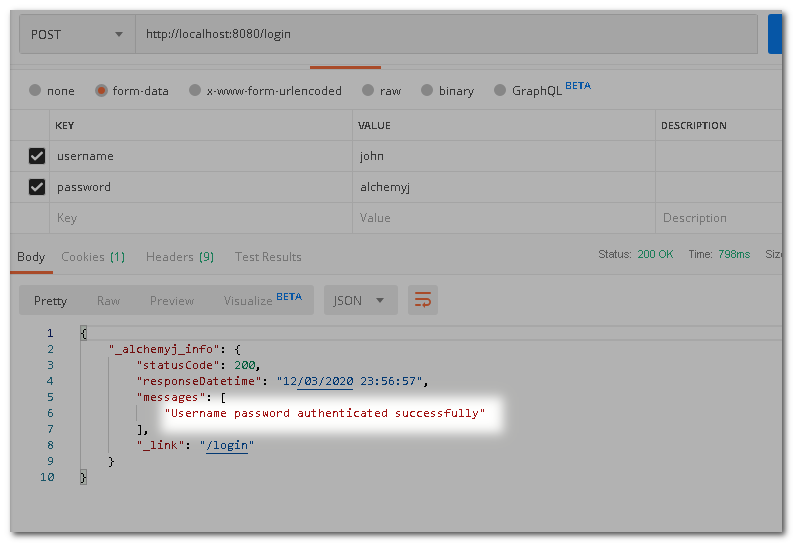Switch to Visualize BETA view

[x=263, y=300]
